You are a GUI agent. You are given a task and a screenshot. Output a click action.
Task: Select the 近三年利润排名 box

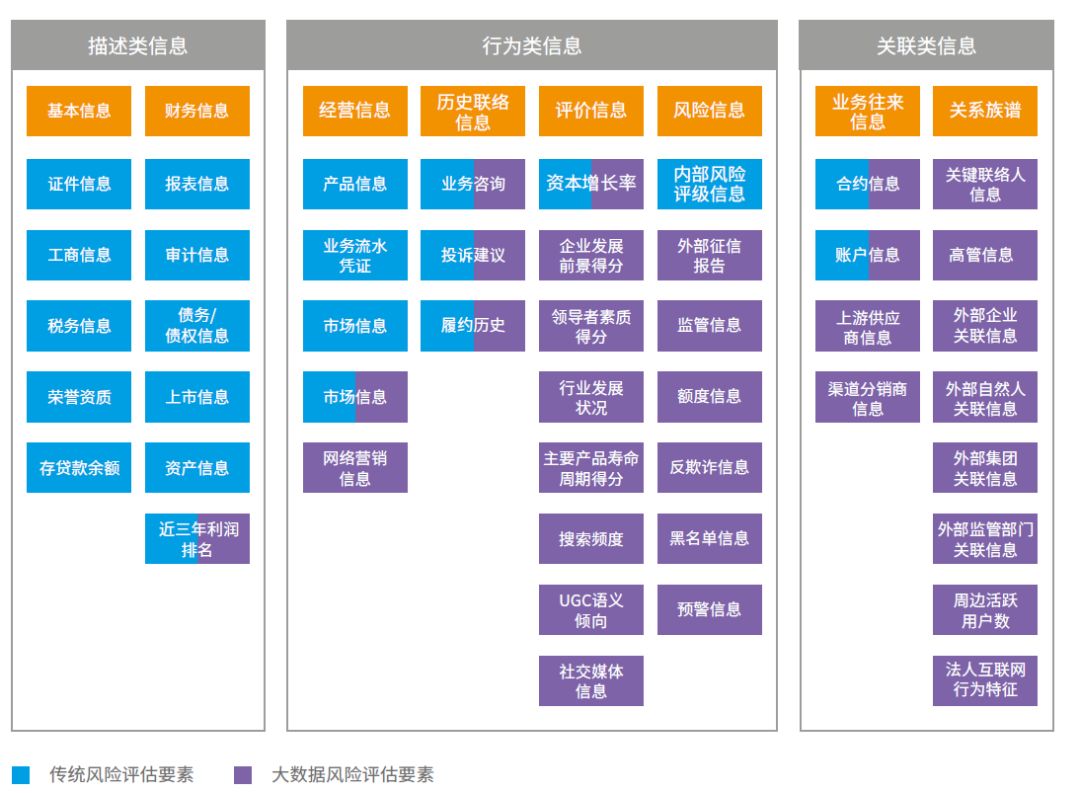click(197, 539)
